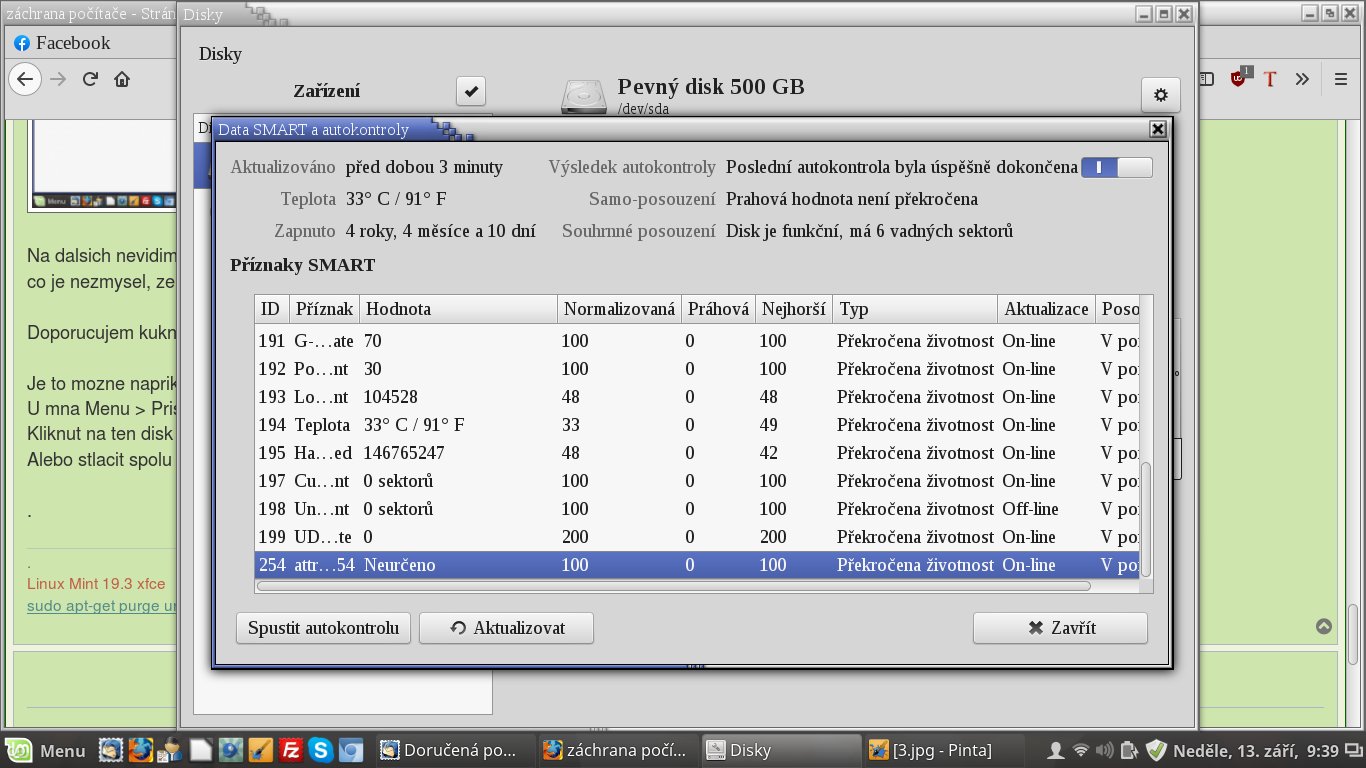Click the checkmark button next to Zařízení
This screenshot has height=768, width=1366.
coord(471,91)
